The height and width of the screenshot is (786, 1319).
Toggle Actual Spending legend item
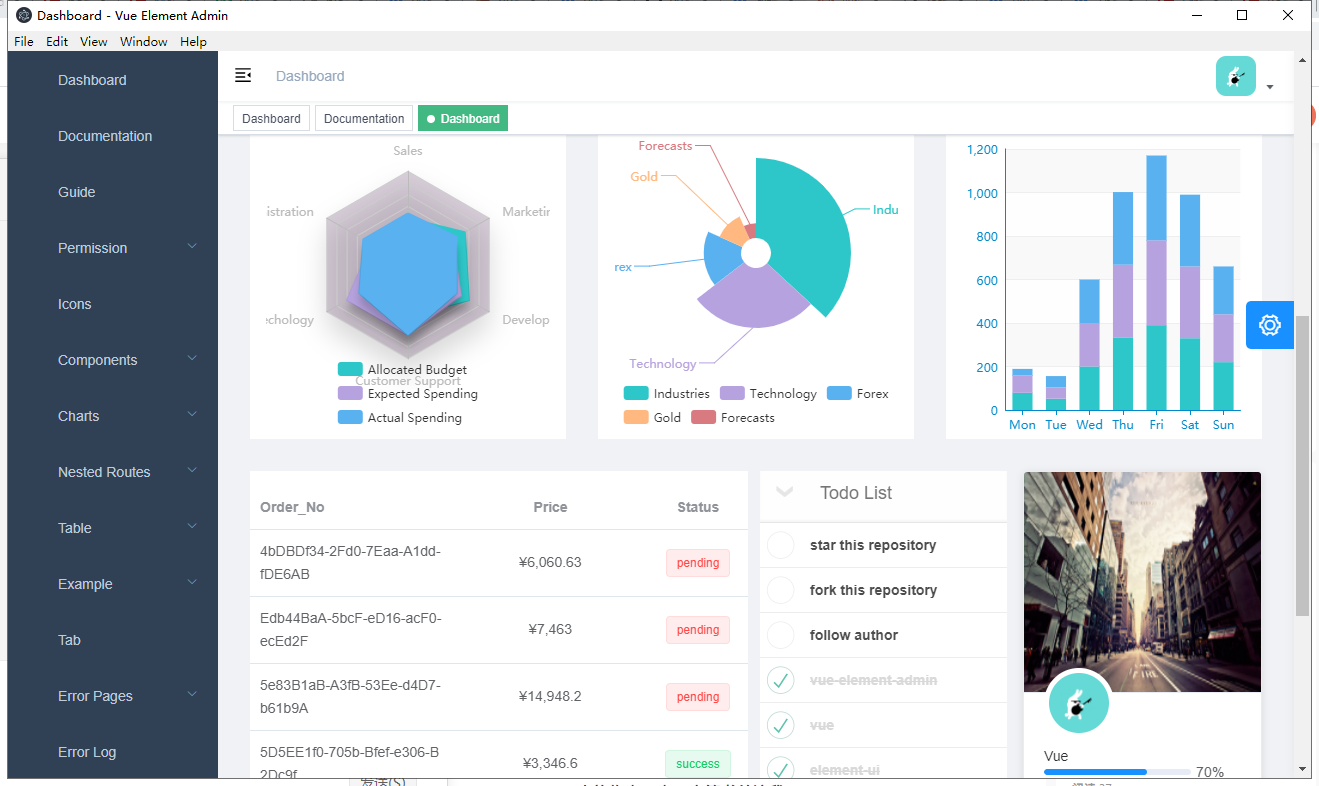(400, 418)
